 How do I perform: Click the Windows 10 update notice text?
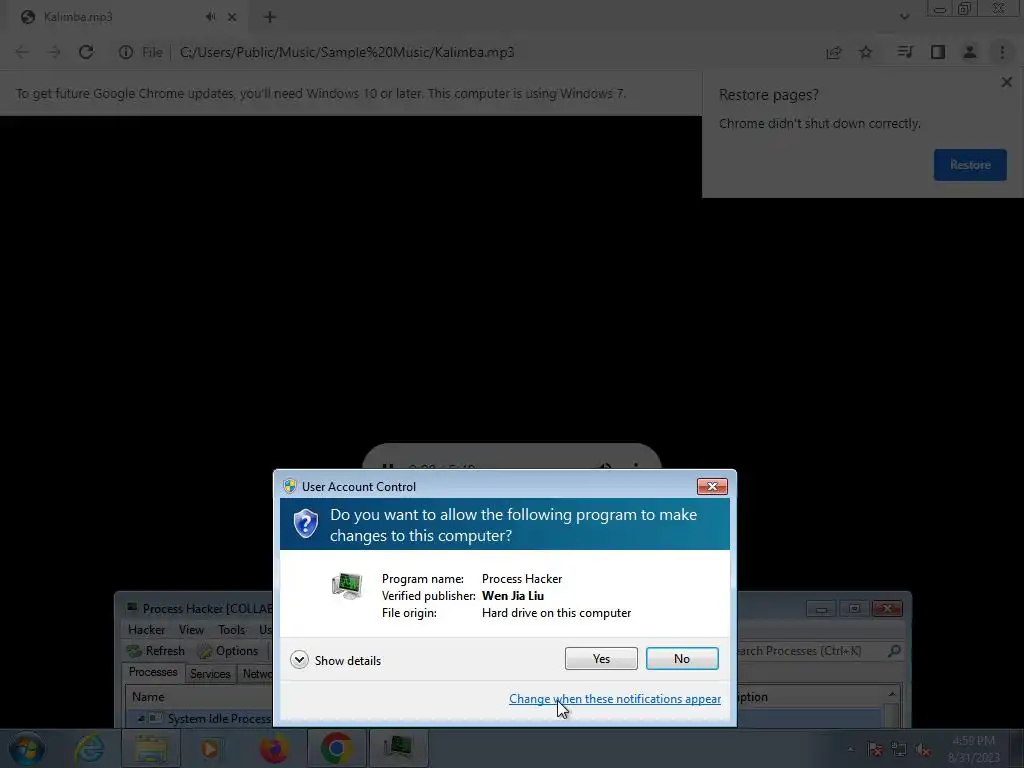321,93
